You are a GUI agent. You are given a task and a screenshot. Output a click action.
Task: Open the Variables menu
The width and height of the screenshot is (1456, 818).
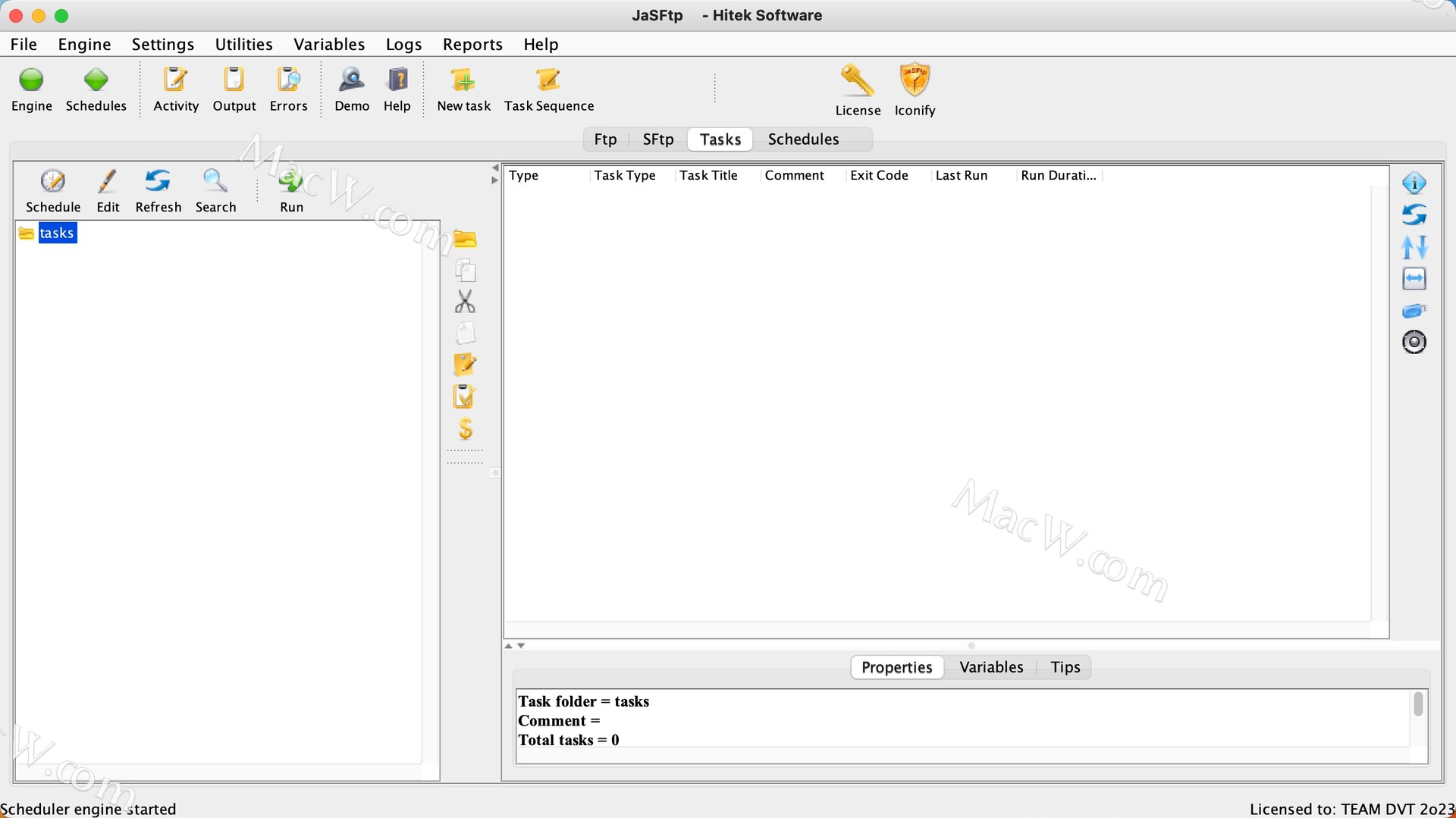pyautogui.click(x=329, y=44)
